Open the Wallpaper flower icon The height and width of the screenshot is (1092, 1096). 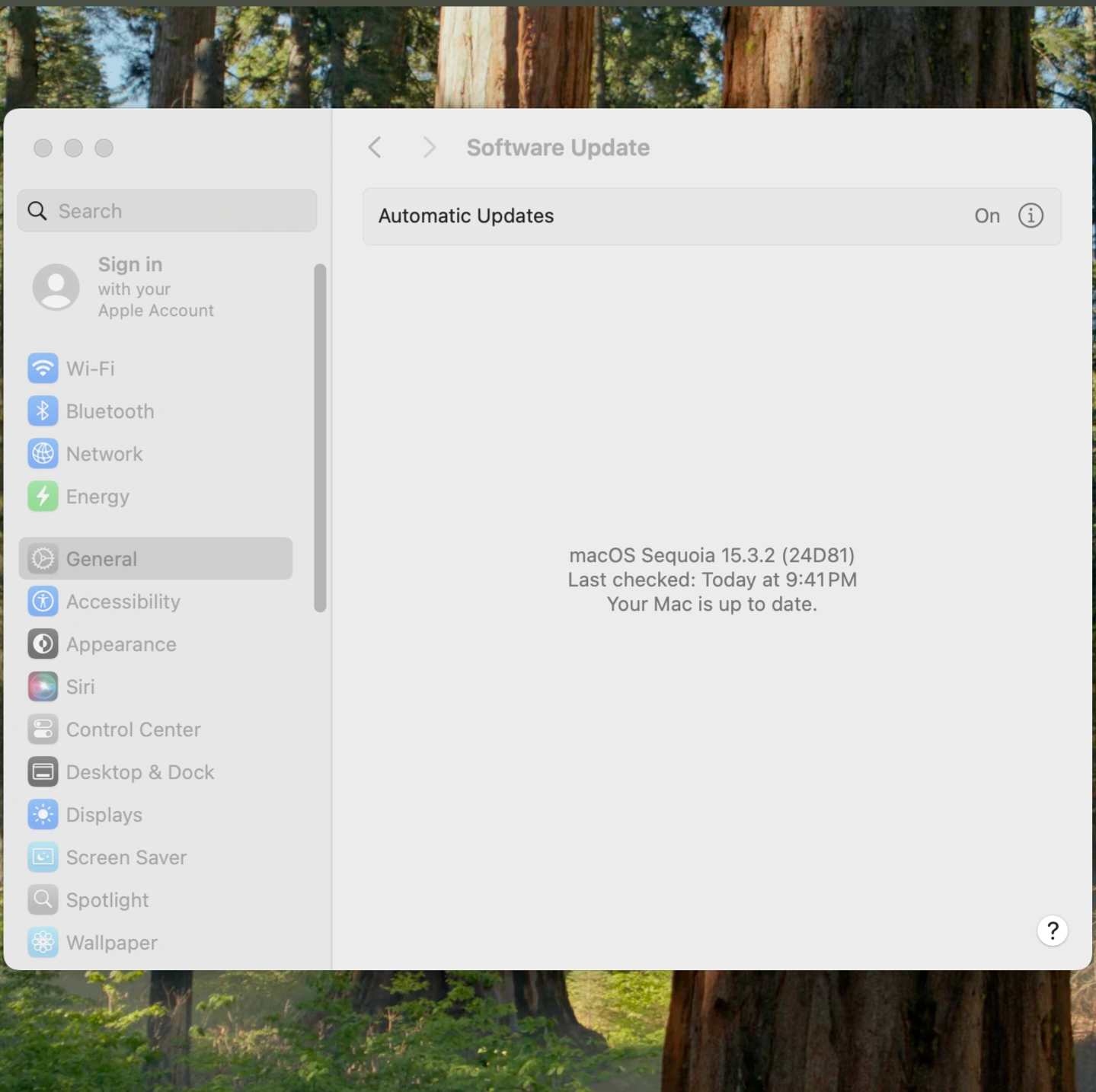click(x=43, y=943)
